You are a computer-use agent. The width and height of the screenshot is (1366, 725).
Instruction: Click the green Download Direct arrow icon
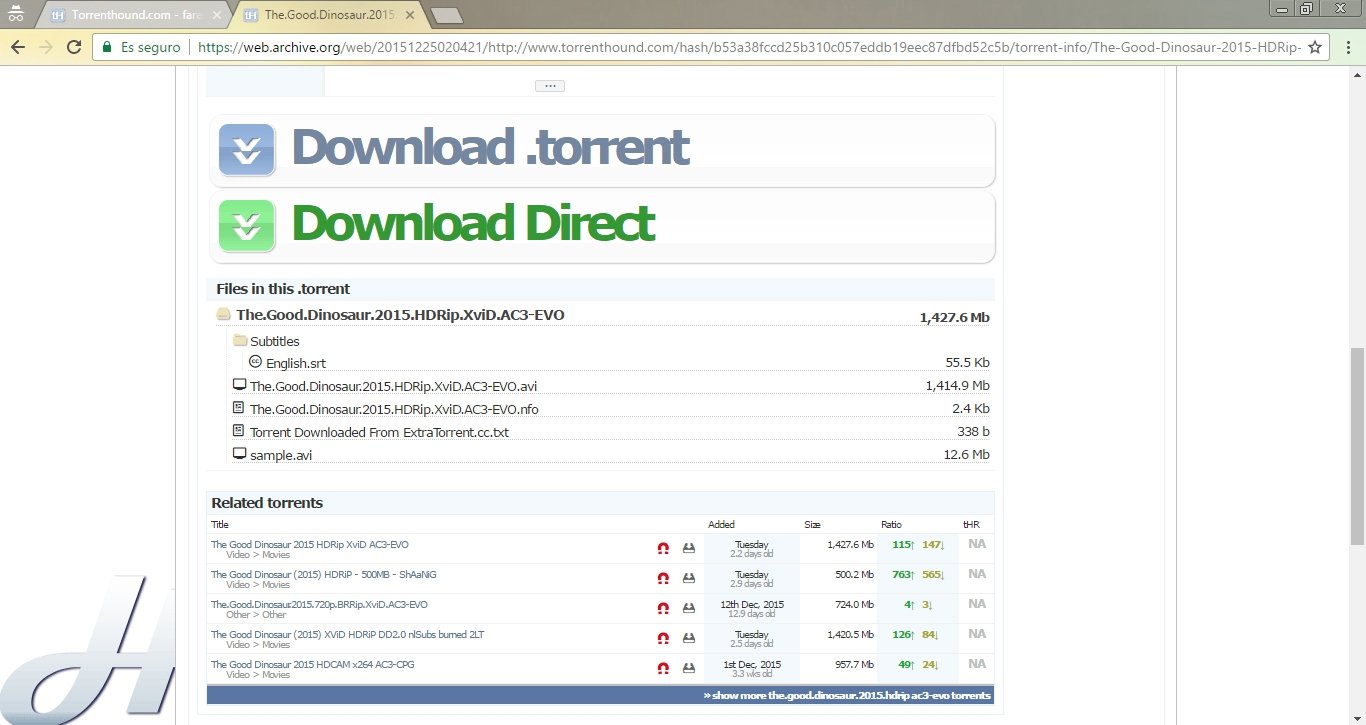point(247,226)
